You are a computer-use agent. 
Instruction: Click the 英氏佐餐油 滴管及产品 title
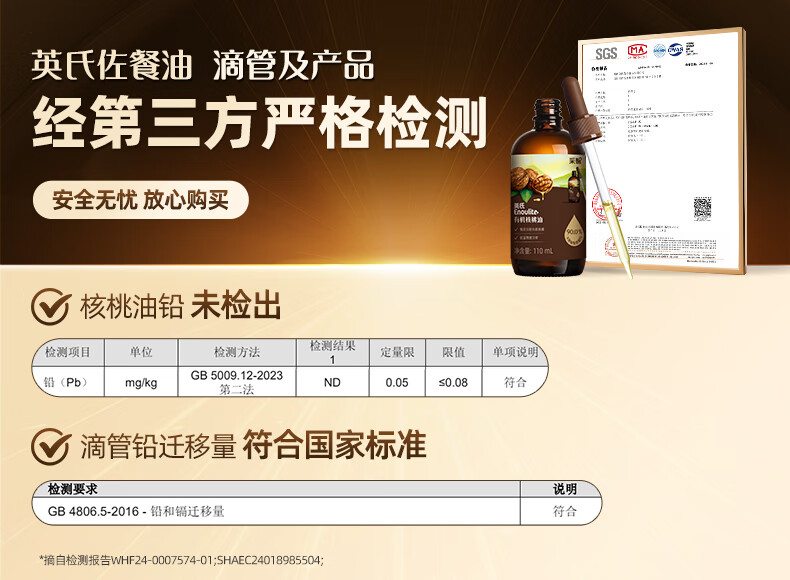pos(203,65)
